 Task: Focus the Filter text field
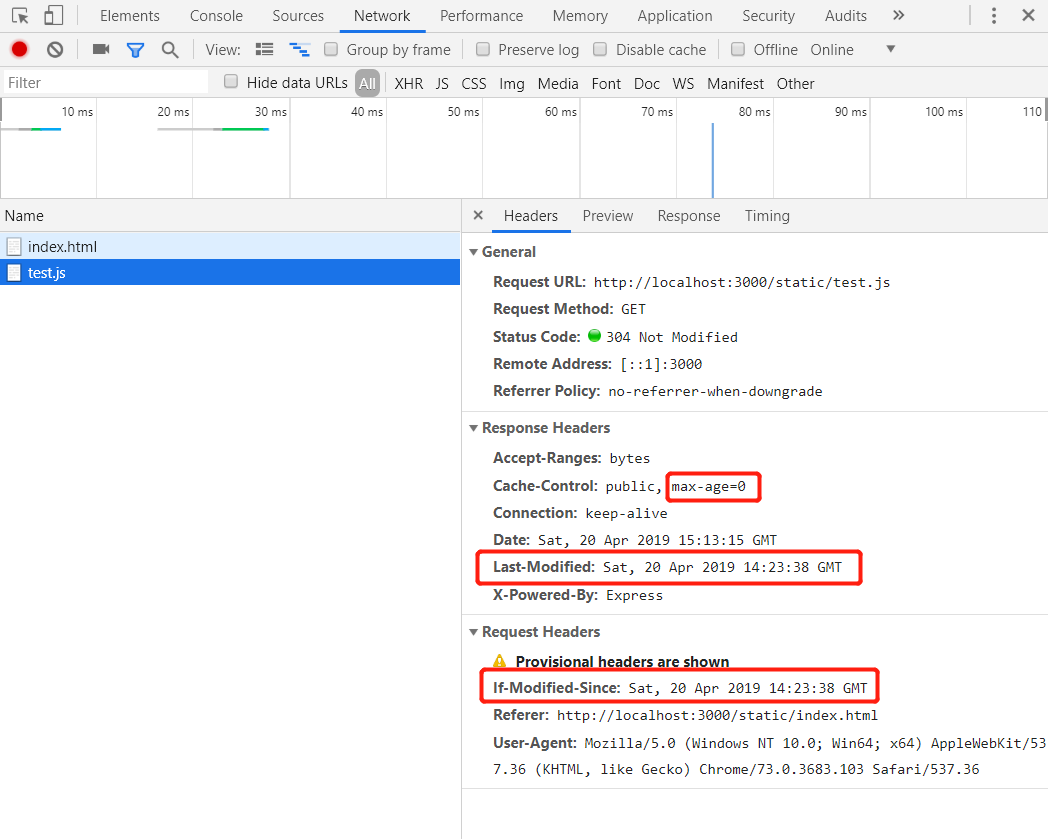point(106,82)
